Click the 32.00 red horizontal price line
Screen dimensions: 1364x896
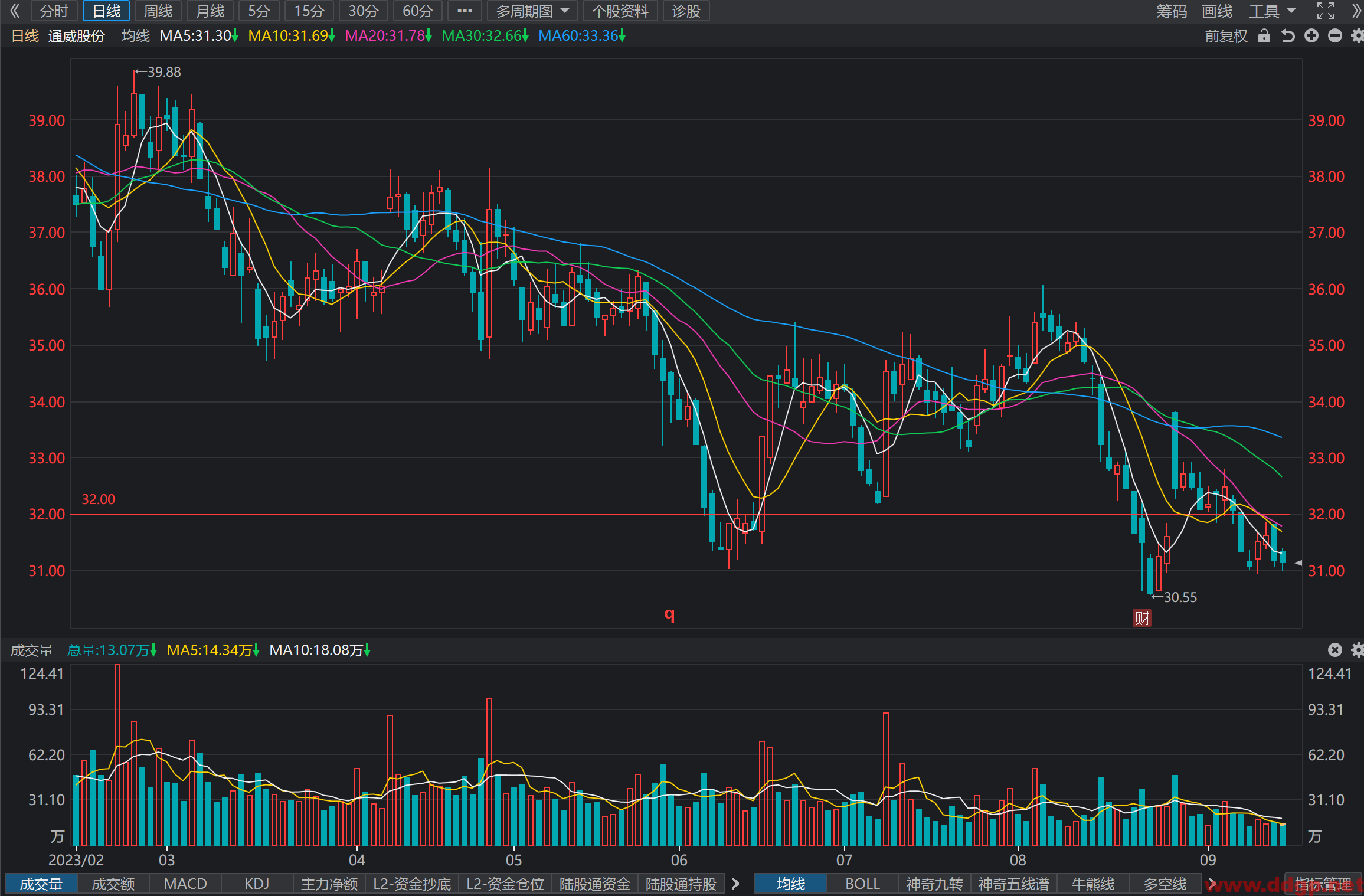pyautogui.click(x=680, y=514)
